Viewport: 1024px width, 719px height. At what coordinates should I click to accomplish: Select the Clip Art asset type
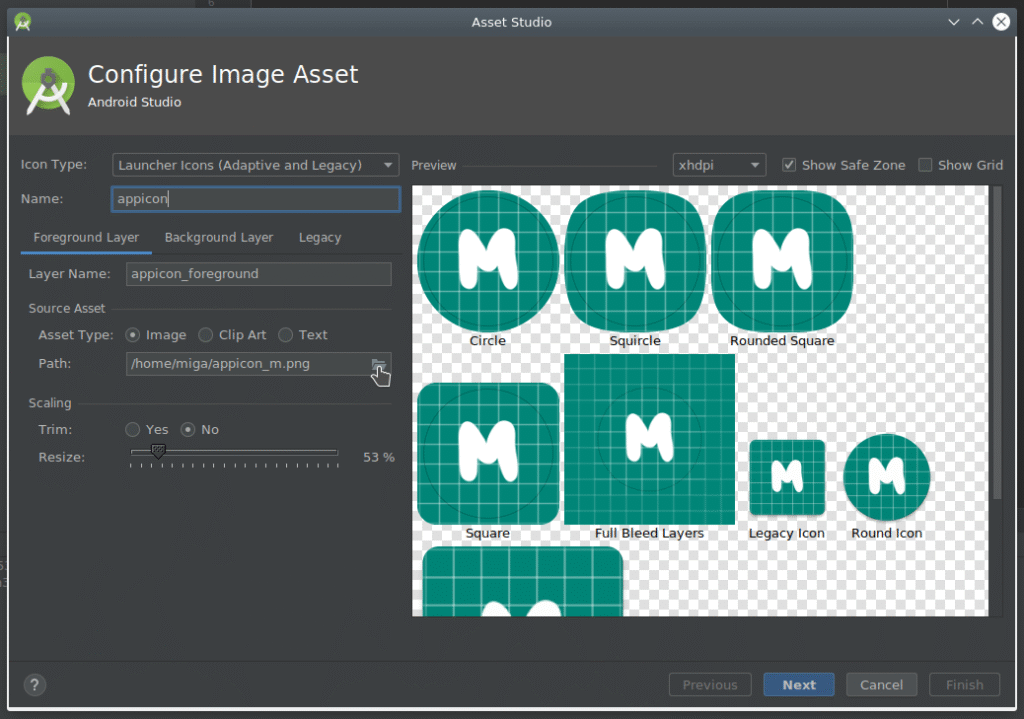click(206, 335)
